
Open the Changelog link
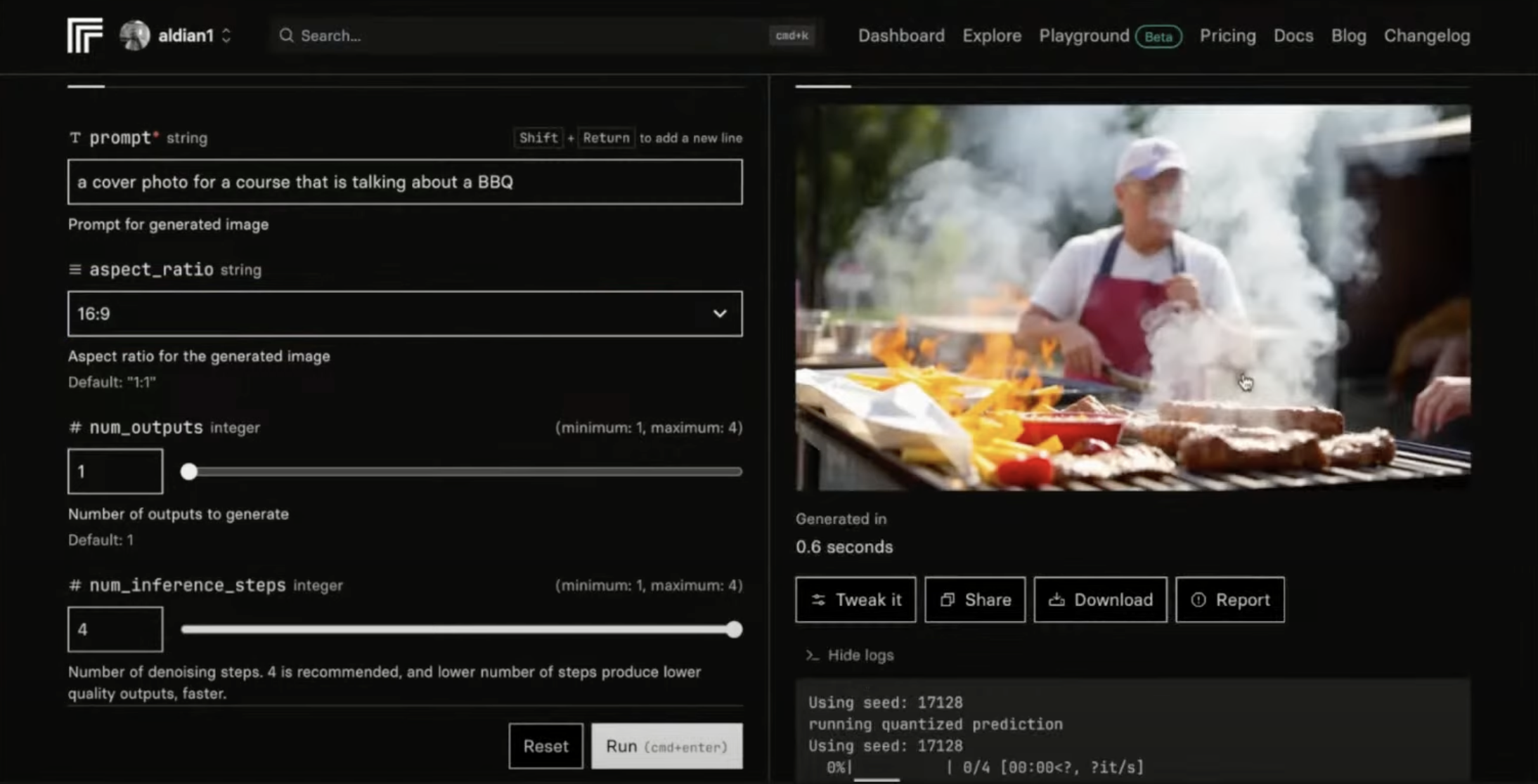(1427, 36)
